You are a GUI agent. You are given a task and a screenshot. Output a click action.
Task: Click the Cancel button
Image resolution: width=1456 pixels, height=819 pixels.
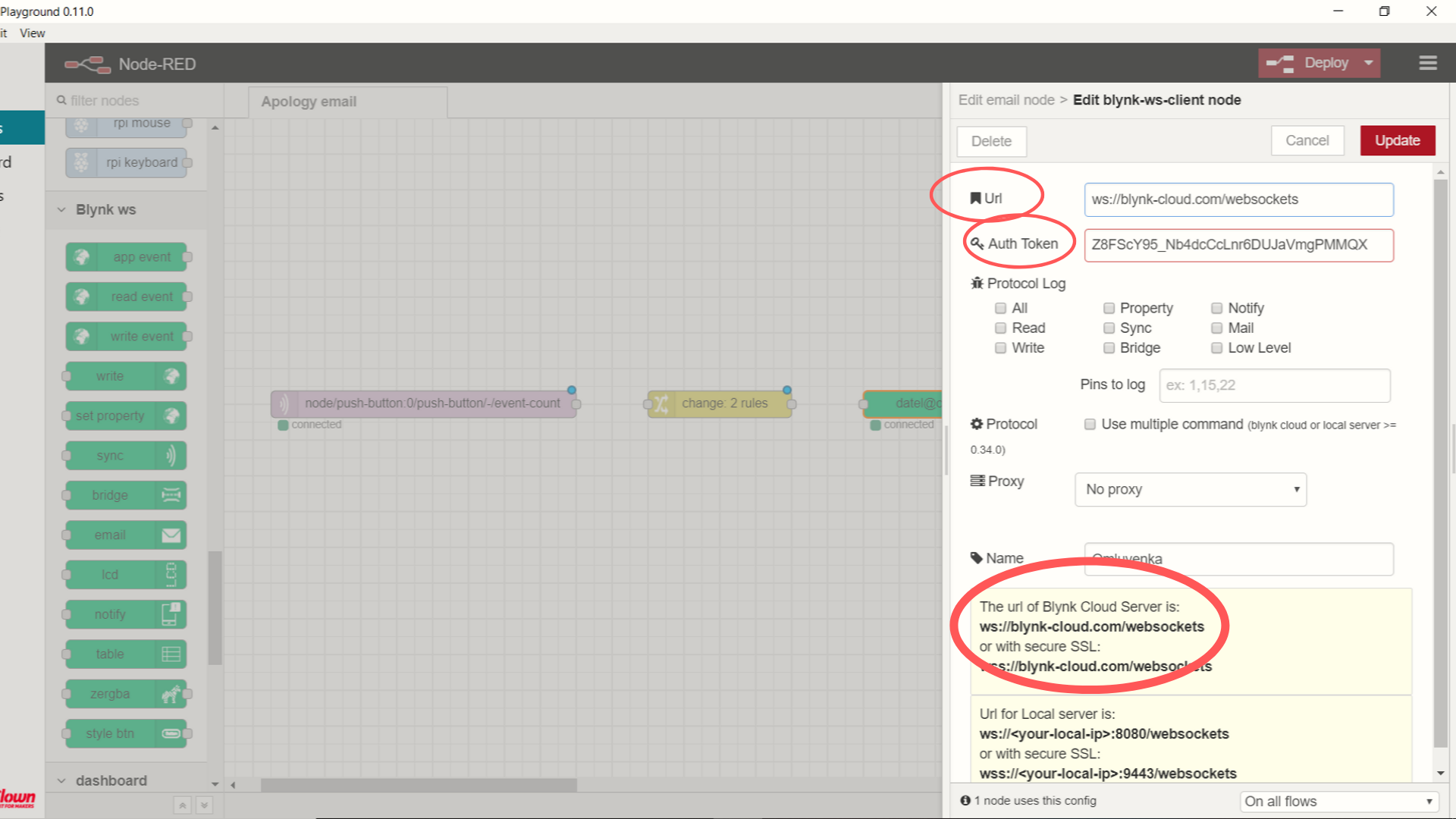click(1307, 140)
